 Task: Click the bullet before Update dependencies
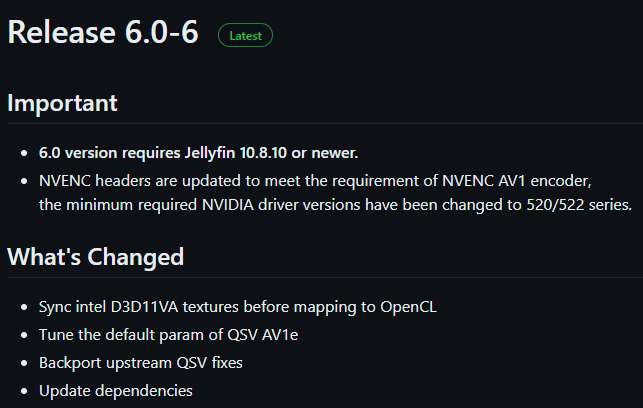[24, 391]
